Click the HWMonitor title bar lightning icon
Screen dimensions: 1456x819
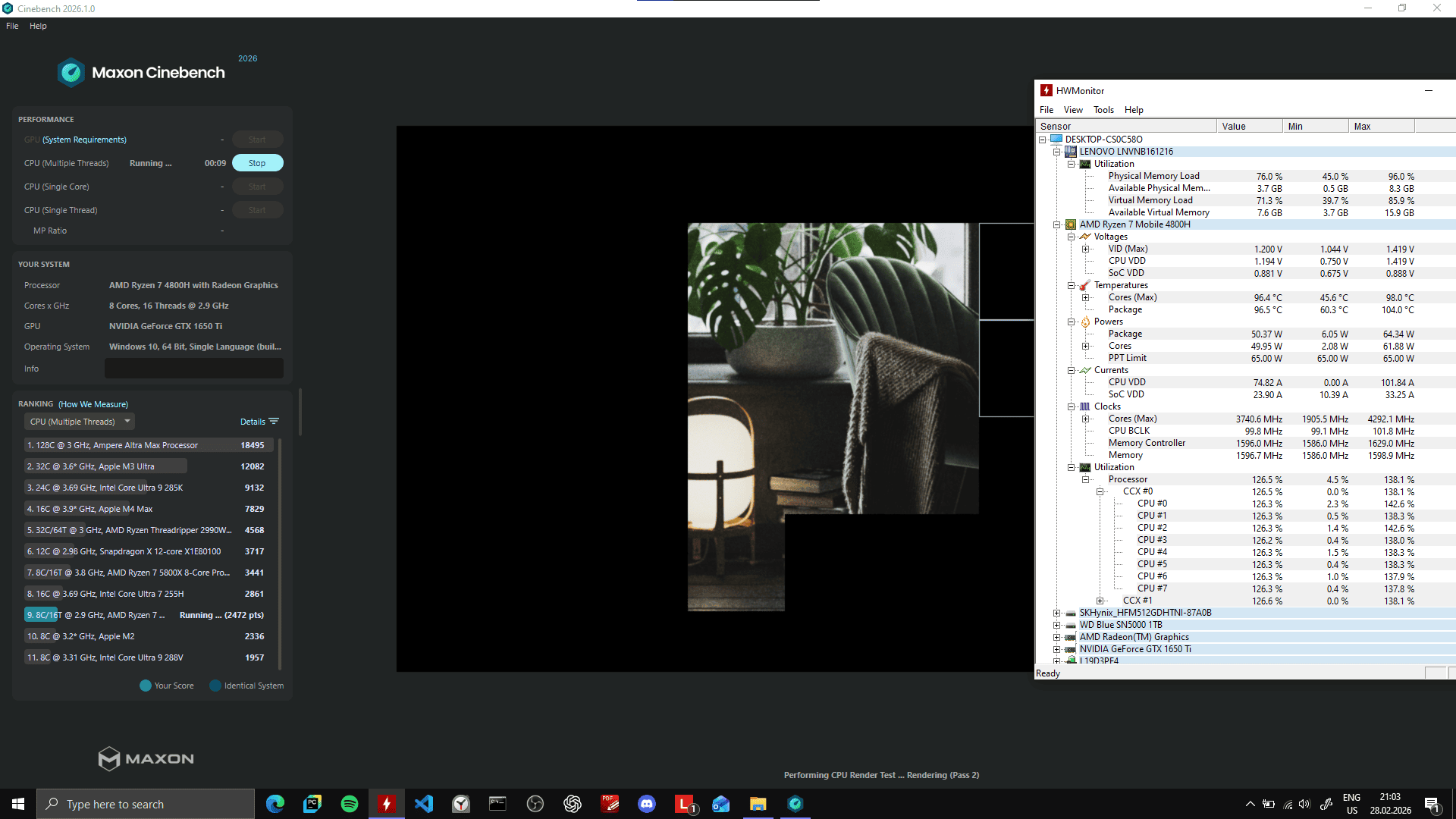(x=1046, y=90)
